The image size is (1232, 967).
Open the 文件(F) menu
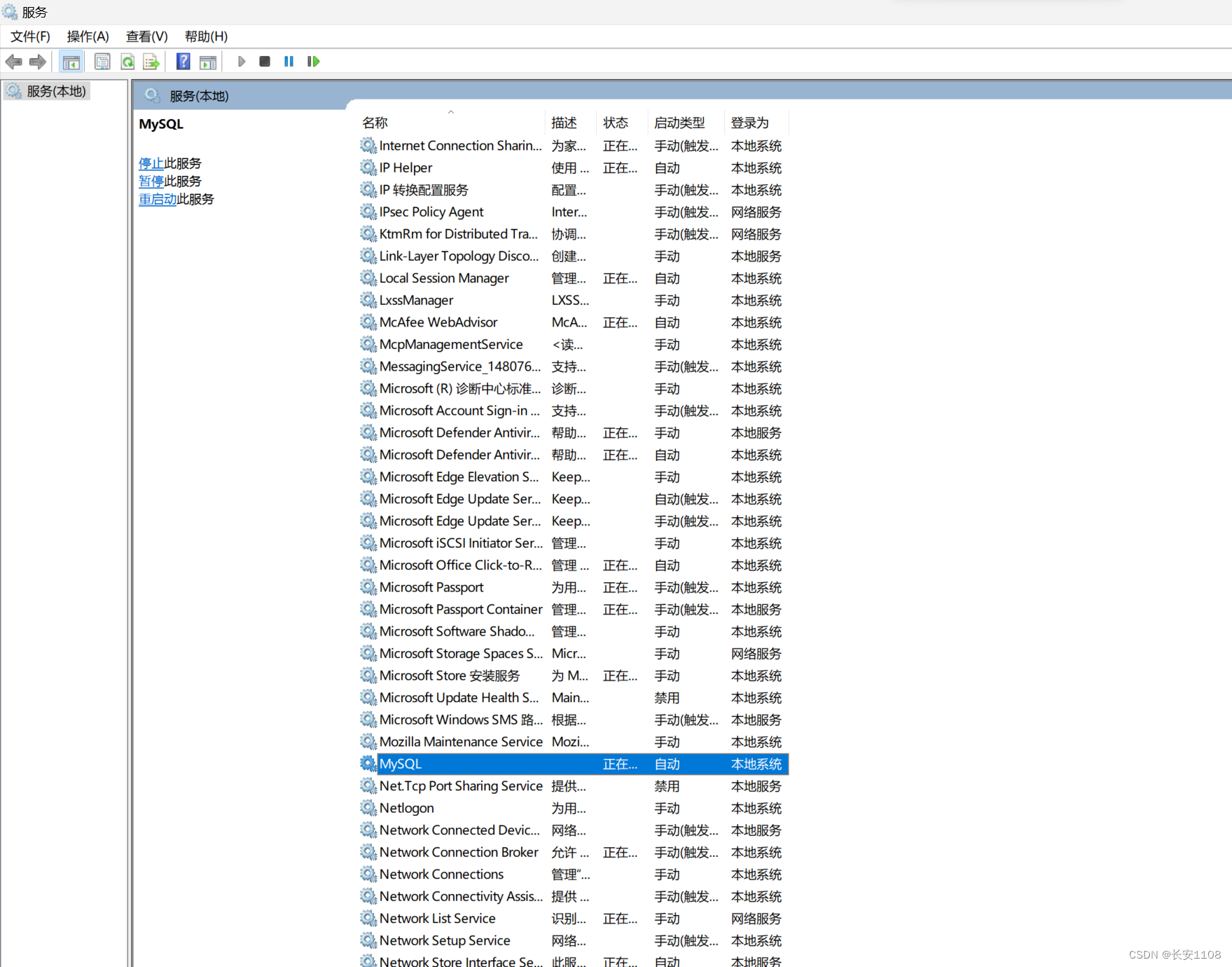click(x=30, y=36)
